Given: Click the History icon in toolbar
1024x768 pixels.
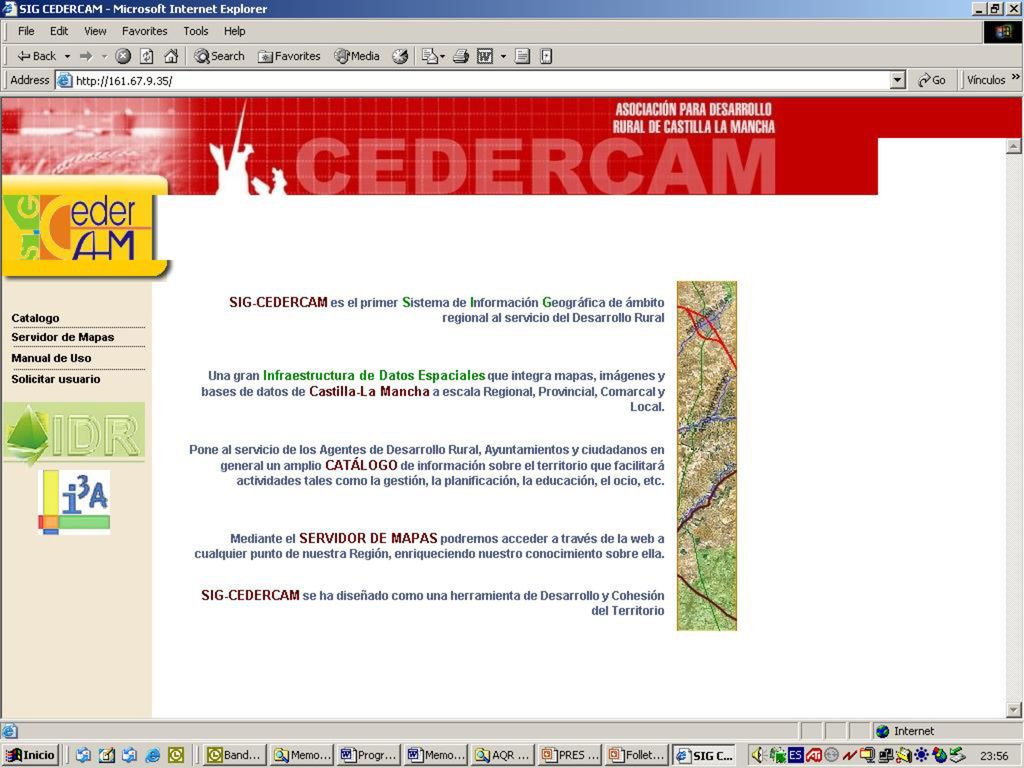Looking at the screenshot, I should [400, 56].
